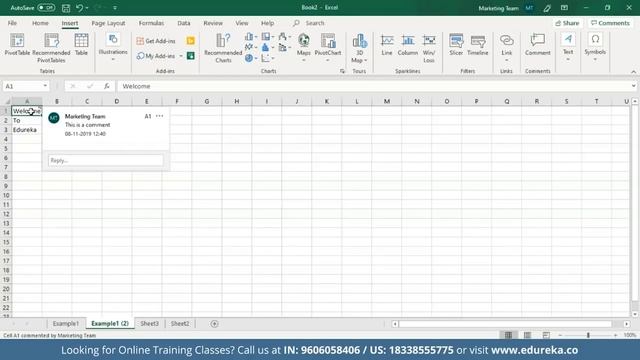Switch to Page Break Preview
This screenshot has width=640, height=360.
(x=546, y=335)
